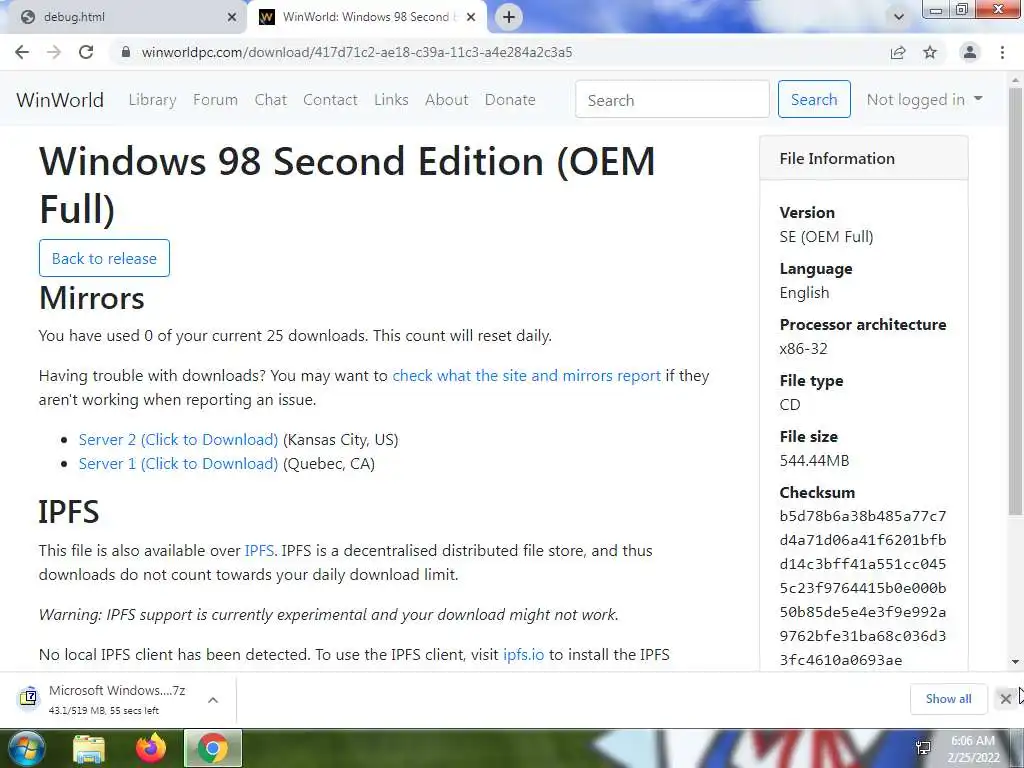1024x768 pixels.
Task: Open the Donate nav link
Action: (x=510, y=100)
